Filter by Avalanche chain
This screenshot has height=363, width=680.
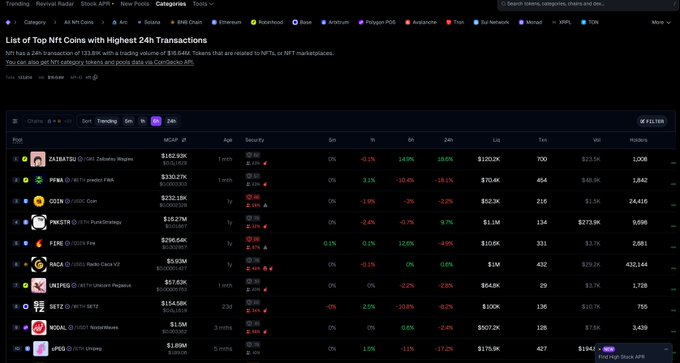[421, 22]
